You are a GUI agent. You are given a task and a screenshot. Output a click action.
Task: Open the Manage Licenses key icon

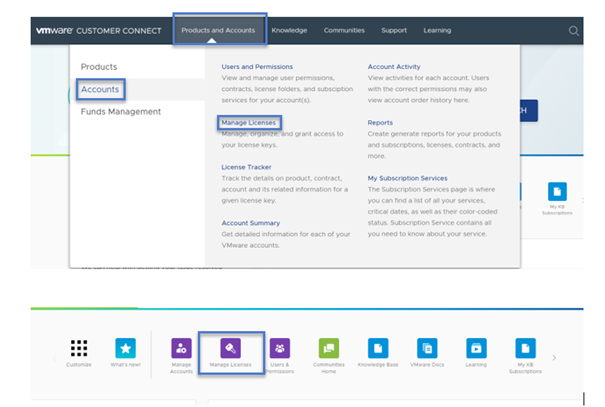(230, 348)
